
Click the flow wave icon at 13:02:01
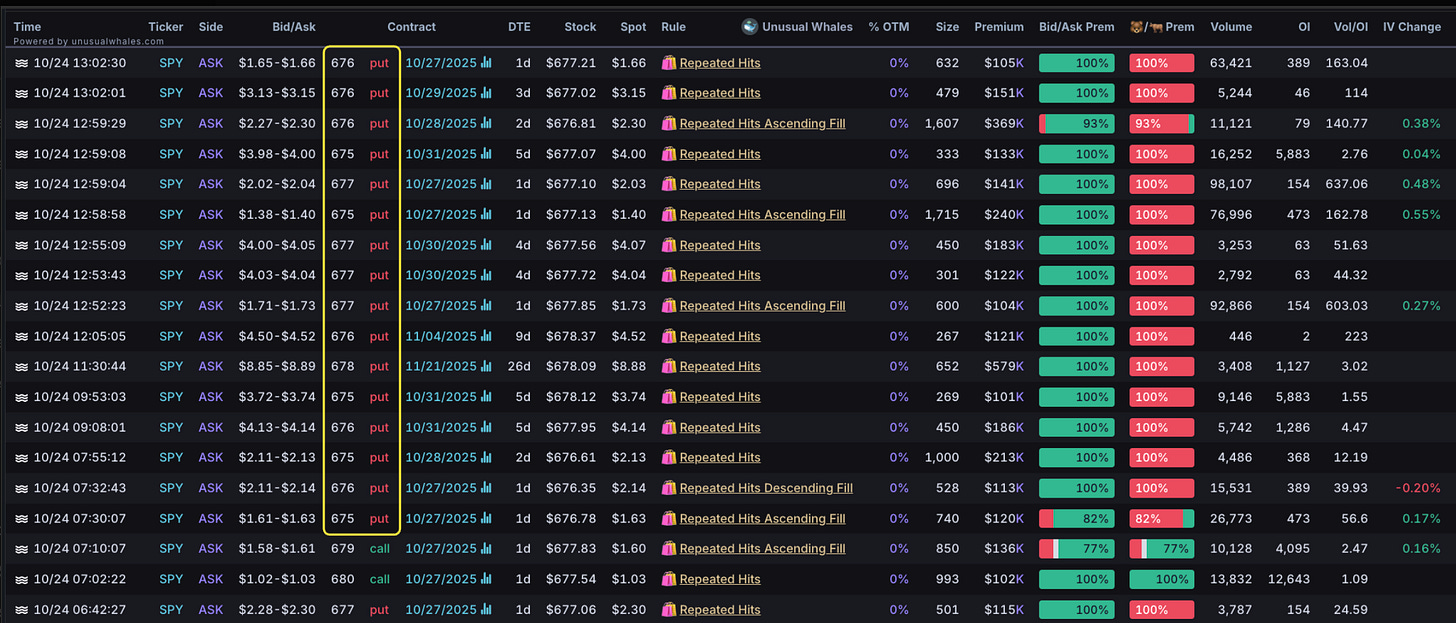tap(20, 93)
